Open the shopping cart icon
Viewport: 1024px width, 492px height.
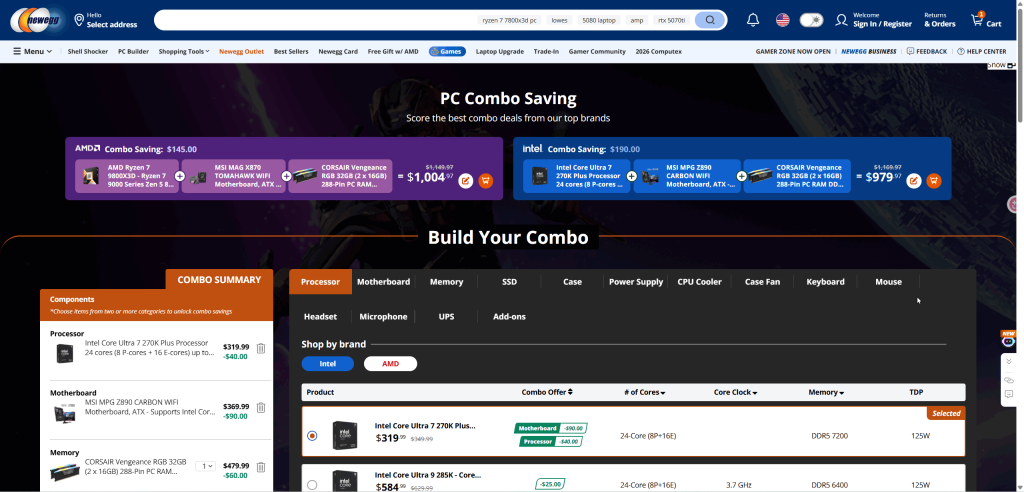click(977, 20)
